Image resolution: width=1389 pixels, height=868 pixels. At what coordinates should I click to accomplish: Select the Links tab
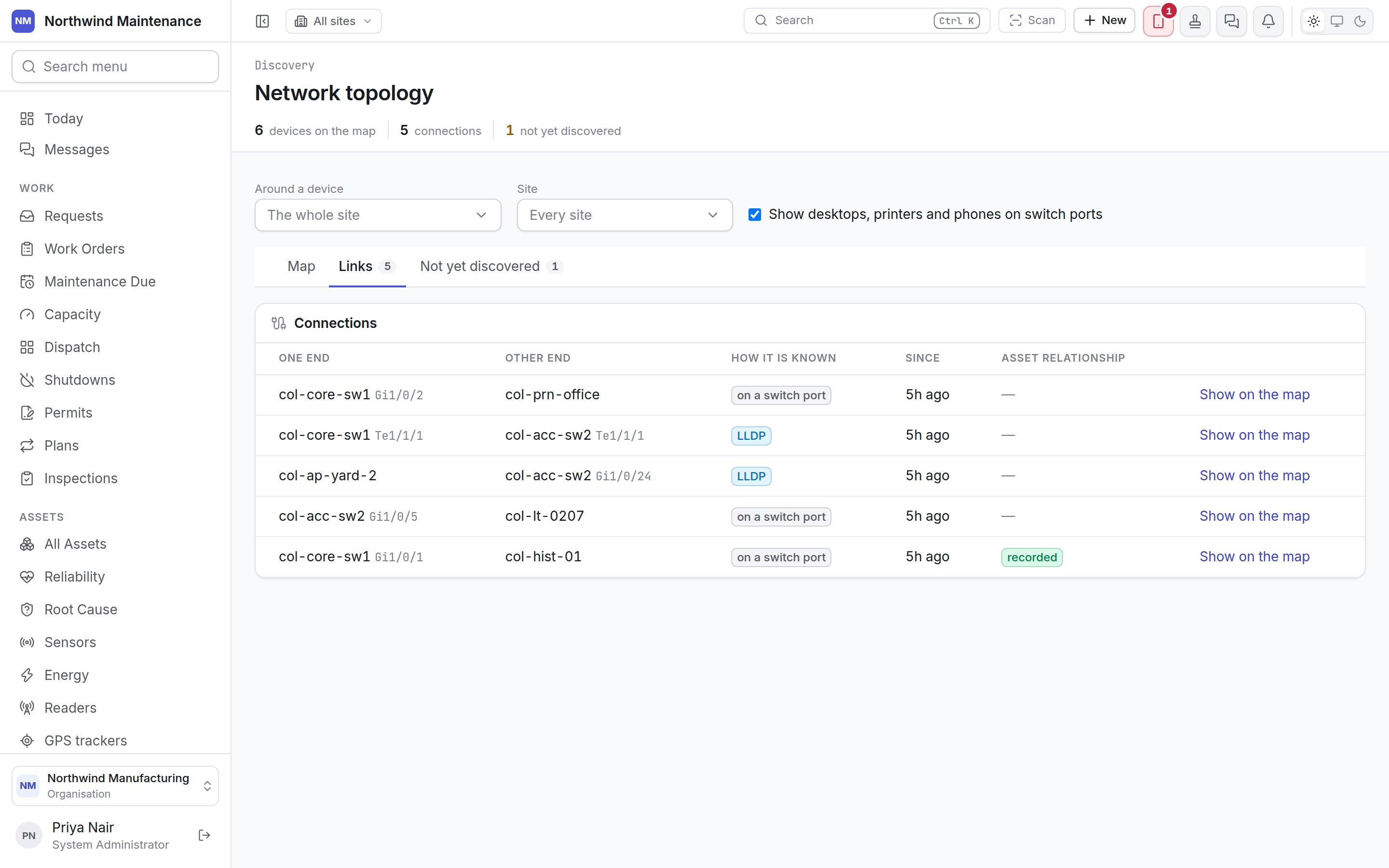point(368,266)
